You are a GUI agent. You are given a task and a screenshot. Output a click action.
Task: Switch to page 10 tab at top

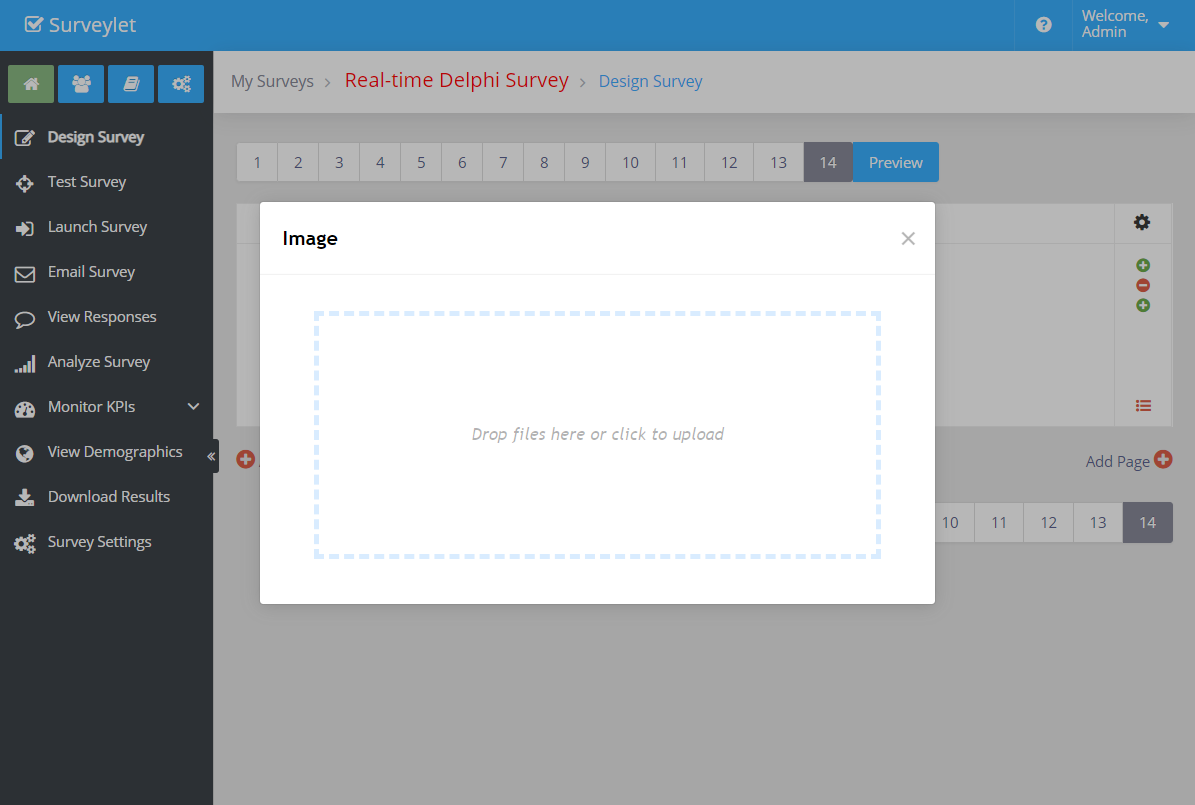630,162
